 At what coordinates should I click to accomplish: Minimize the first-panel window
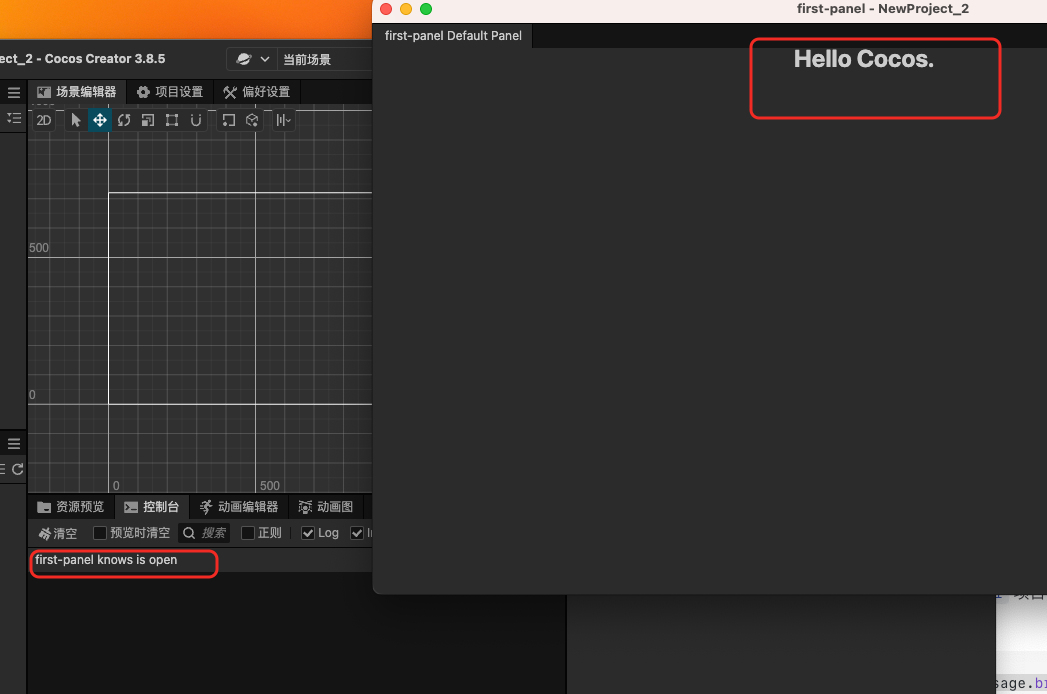click(406, 9)
